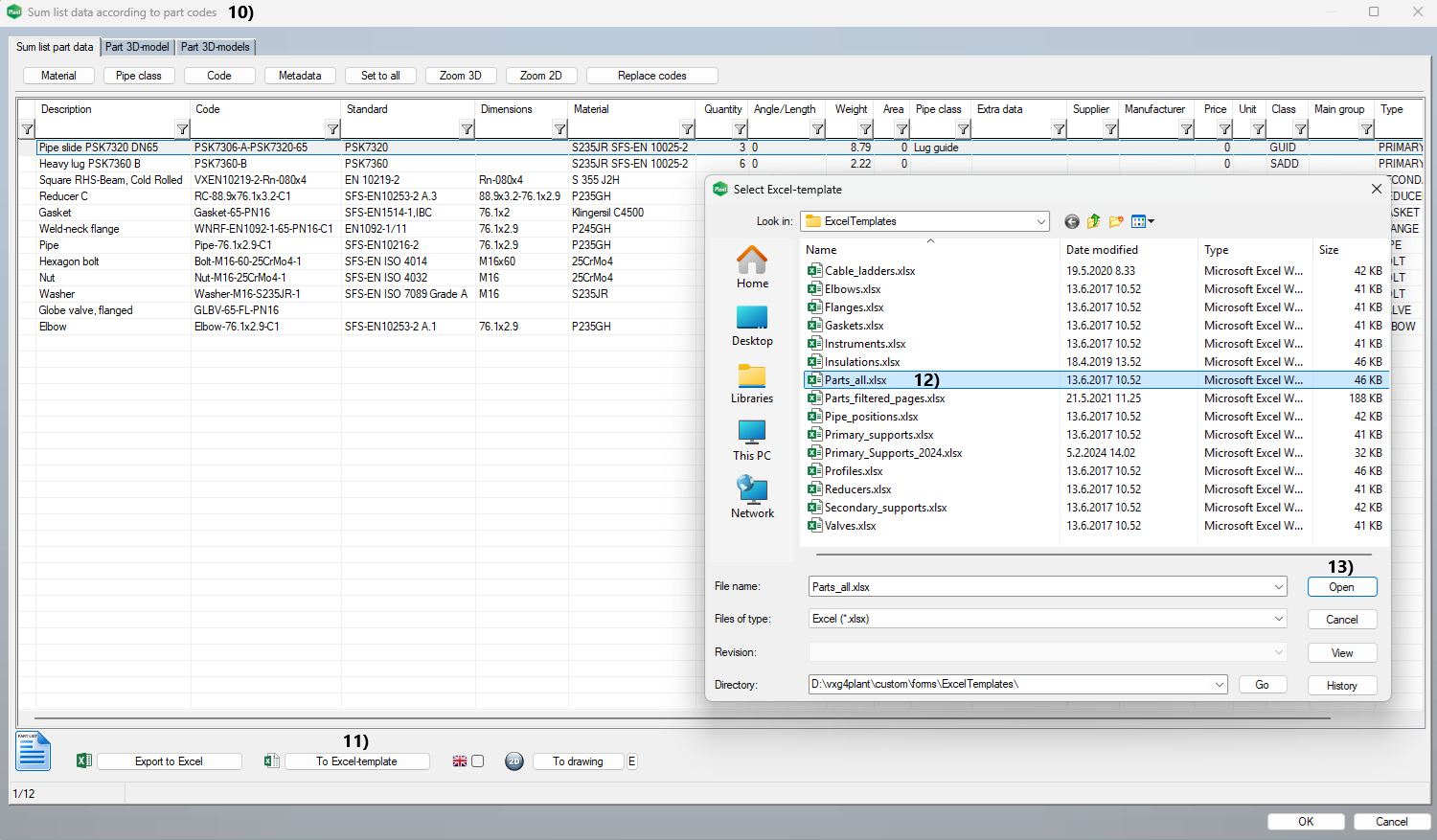Expand the Files of type dropdown

tap(1279, 620)
